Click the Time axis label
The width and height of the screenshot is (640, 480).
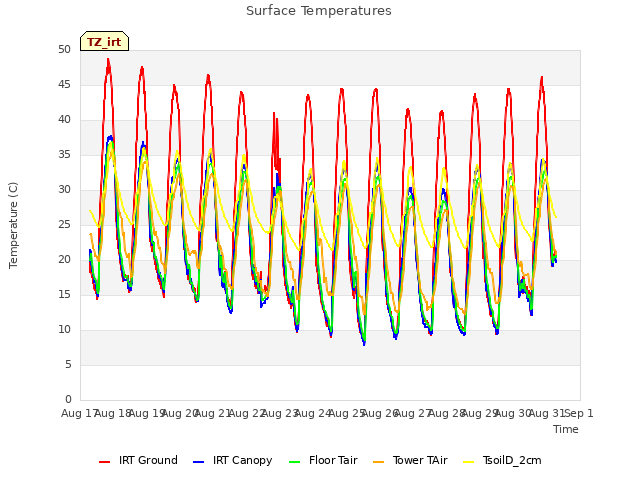pos(566,429)
